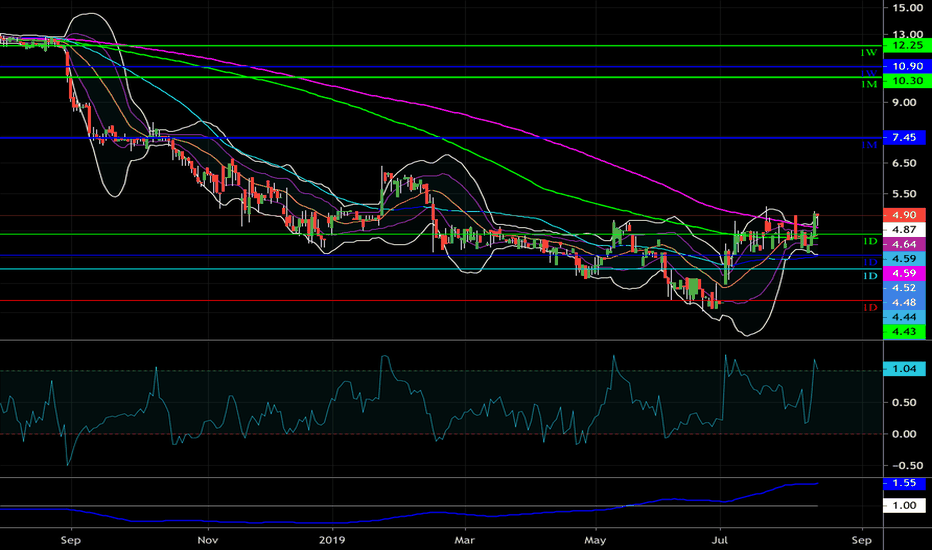Click the green 1M tag under 10.30 line
The width and height of the screenshot is (932, 550).
pyautogui.click(x=869, y=85)
